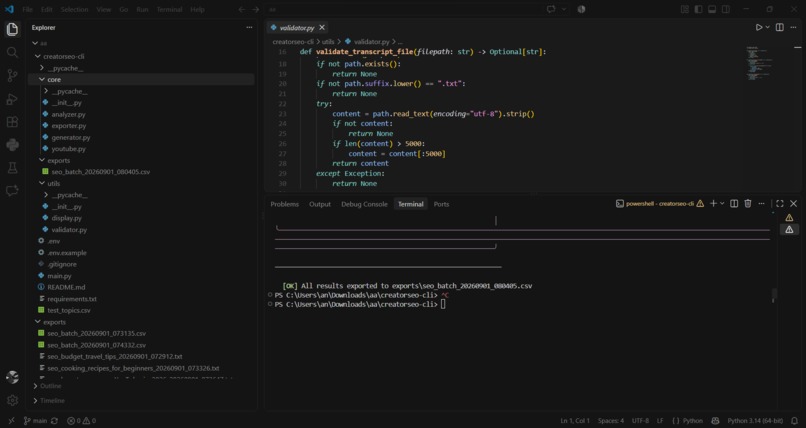Open the Source Control view
Image resolution: width=806 pixels, height=428 pixels.
tap(12, 76)
